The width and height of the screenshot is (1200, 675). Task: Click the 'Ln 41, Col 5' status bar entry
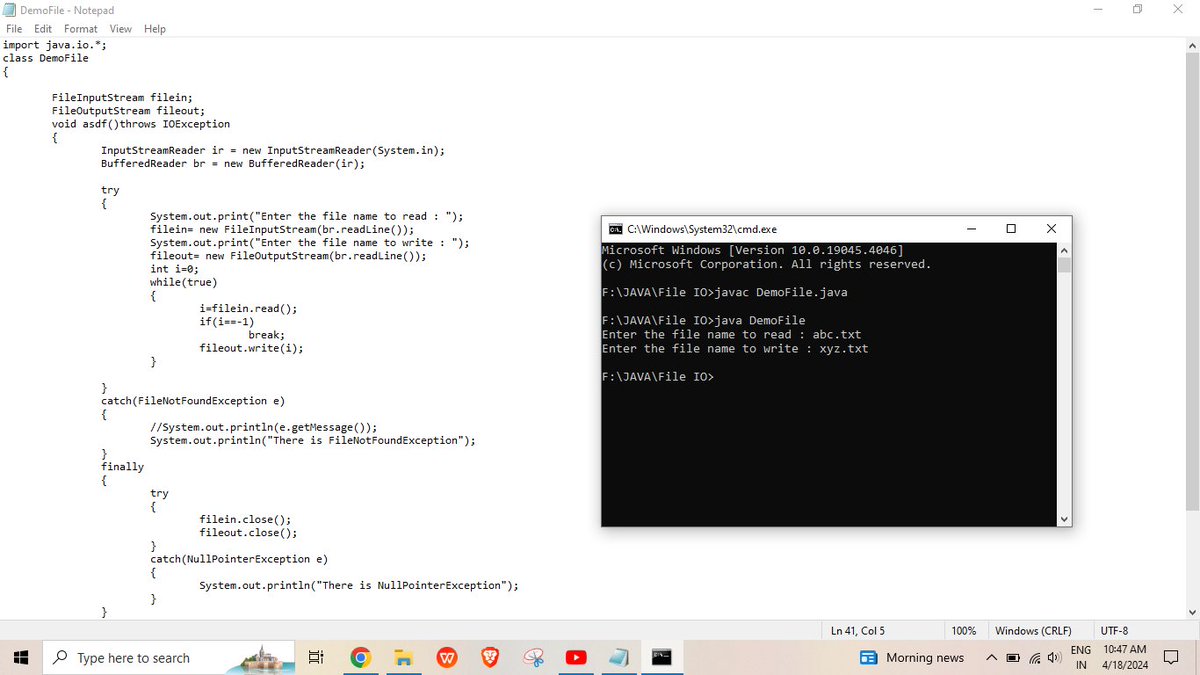(x=858, y=631)
